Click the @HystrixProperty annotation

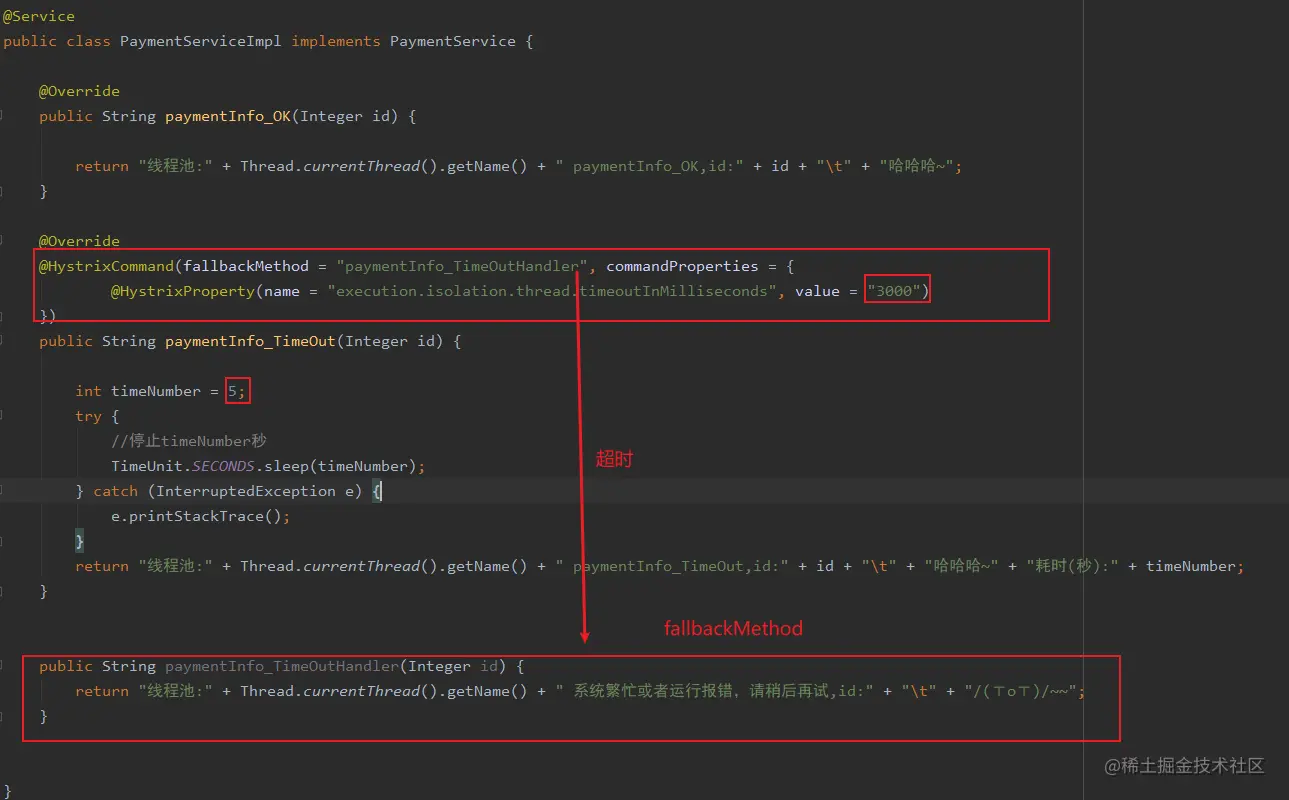pyautogui.click(x=183, y=291)
